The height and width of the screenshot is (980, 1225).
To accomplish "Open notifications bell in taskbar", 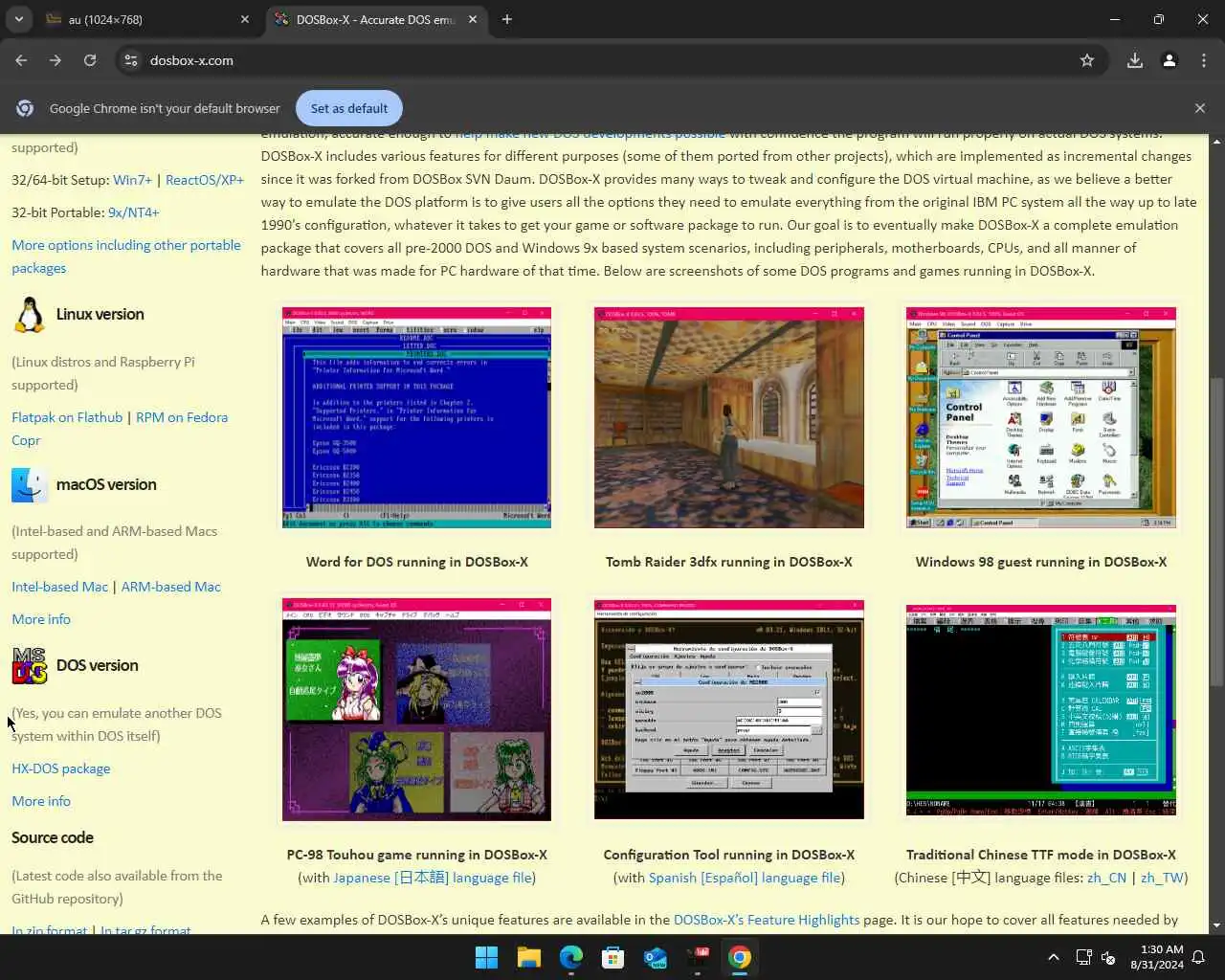I will click(1198, 957).
